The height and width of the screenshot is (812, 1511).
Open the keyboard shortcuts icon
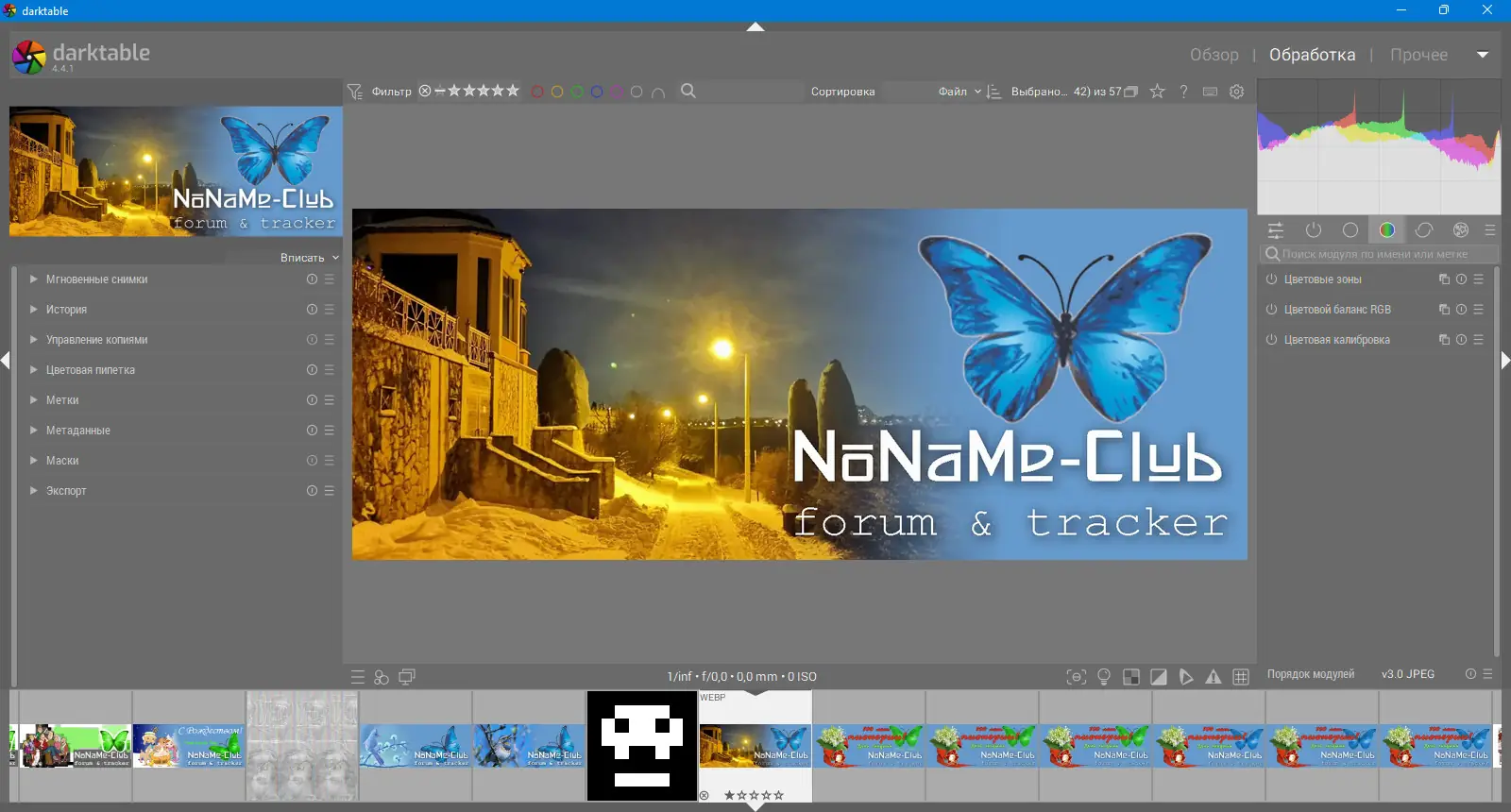tap(1211, 92)
